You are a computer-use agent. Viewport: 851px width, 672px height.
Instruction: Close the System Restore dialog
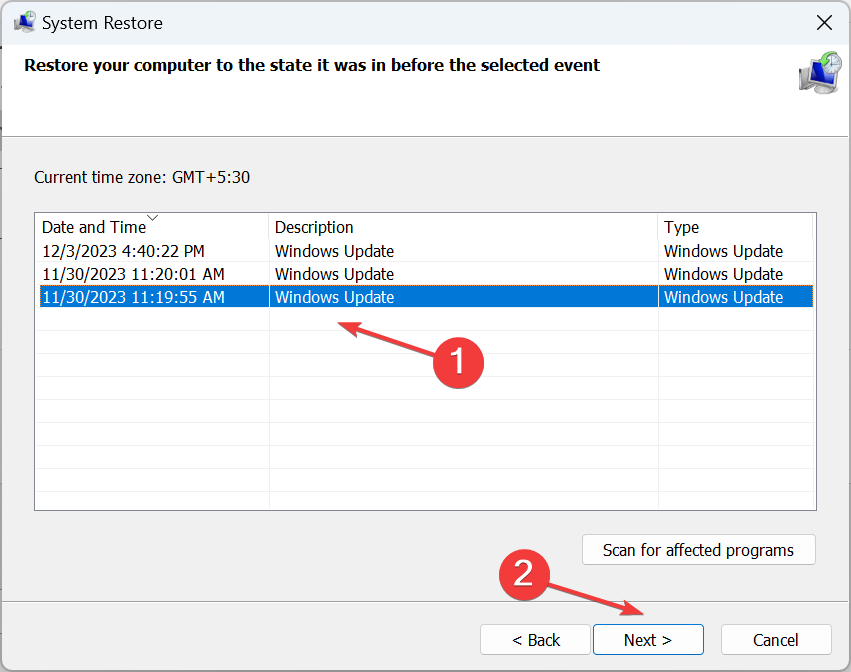(x=824, y=22)
